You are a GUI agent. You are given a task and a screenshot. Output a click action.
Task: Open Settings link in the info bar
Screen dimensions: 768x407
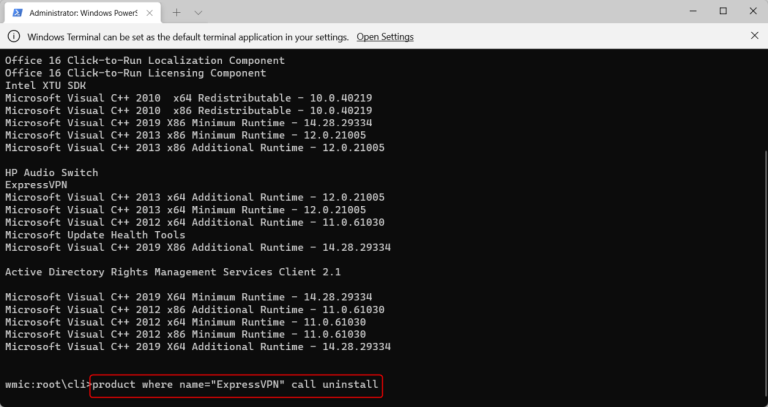point(385,37)
